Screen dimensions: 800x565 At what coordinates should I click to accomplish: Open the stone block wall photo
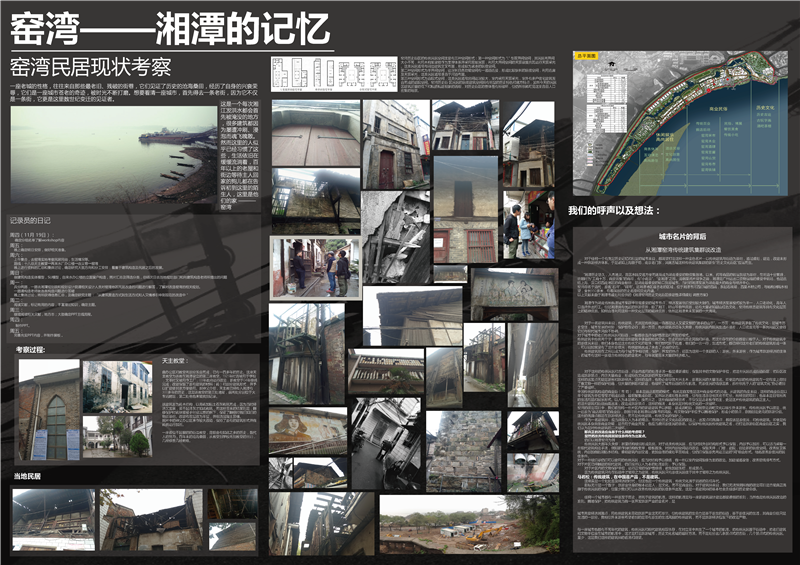pos(464,451)
